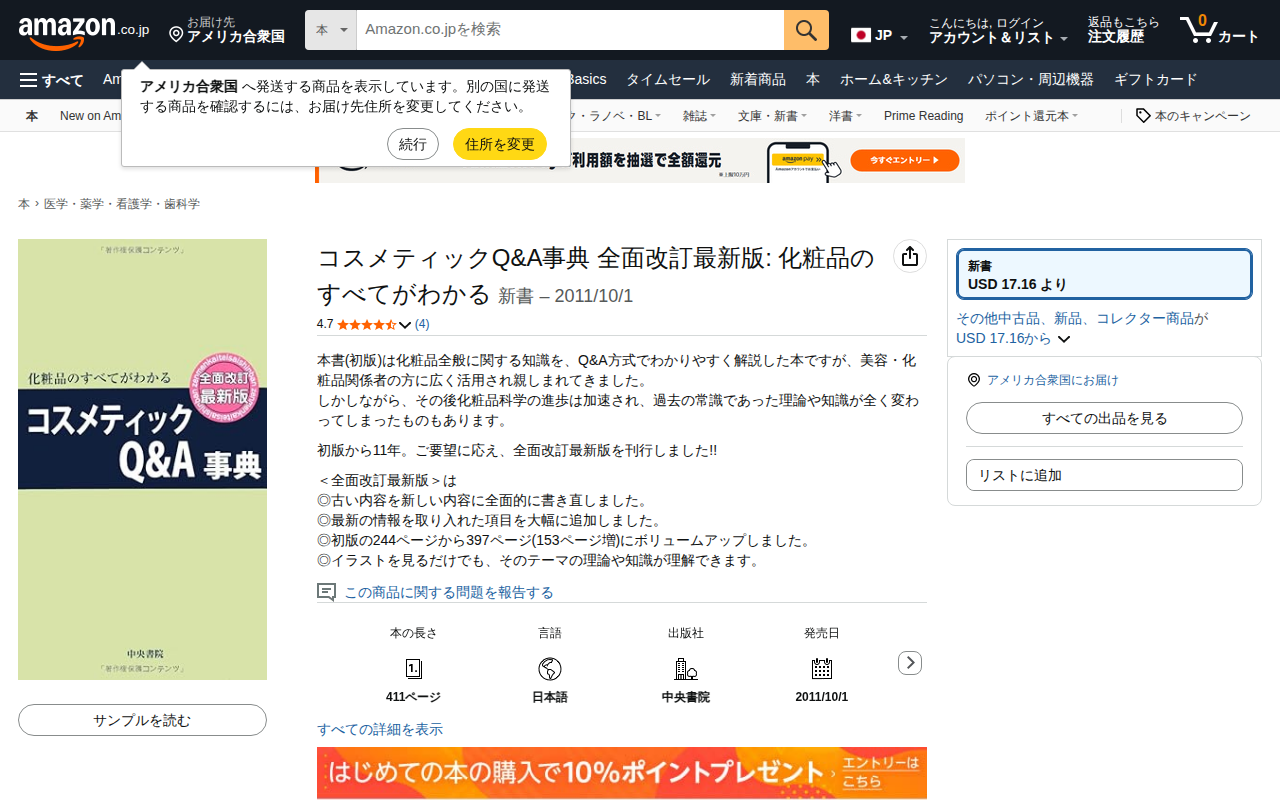This screenshot has height=800, width=1280.
Task: Open the search category dropdown 本
Action: pos(331,30)
